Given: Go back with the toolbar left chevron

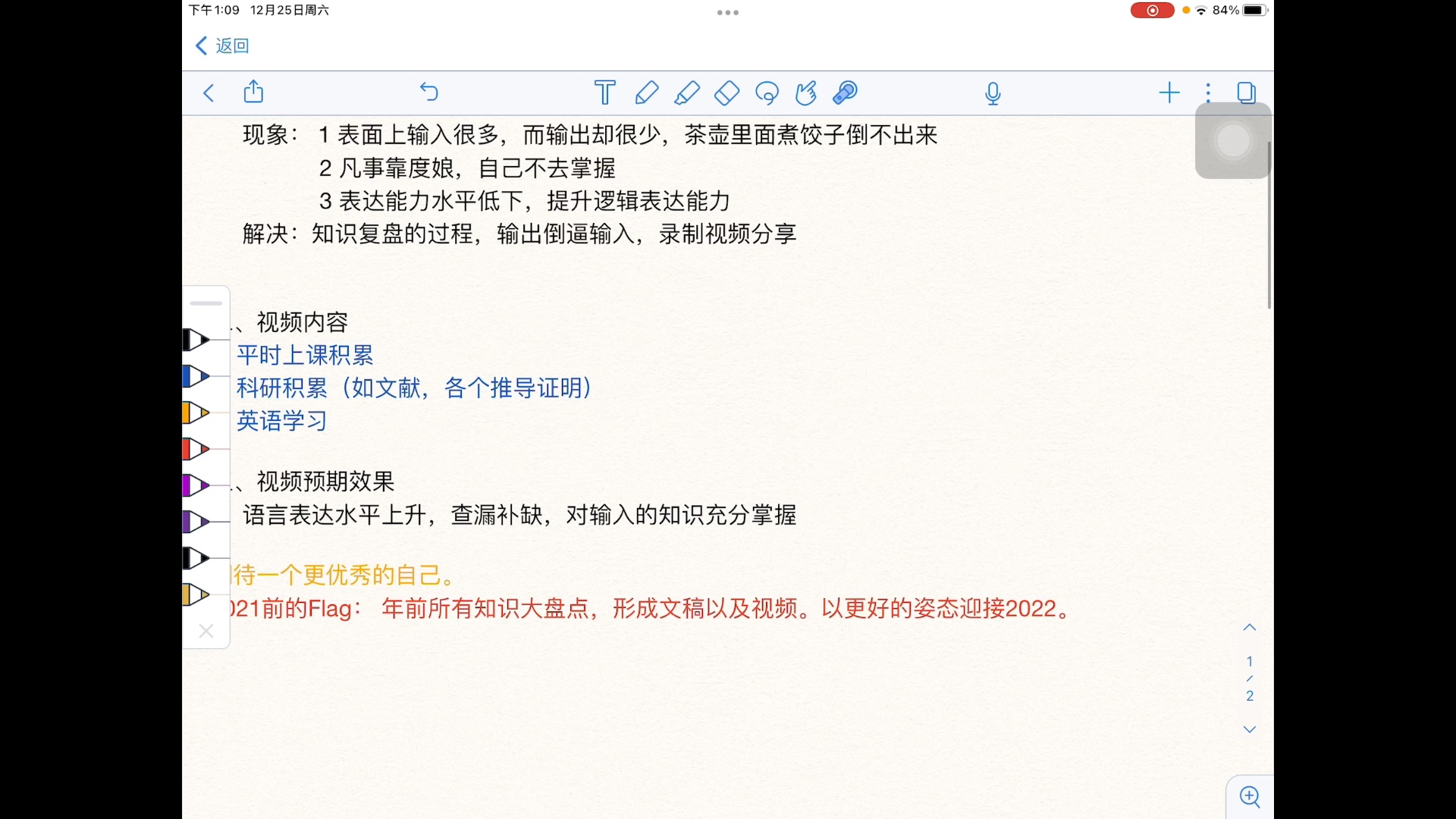Looking at the screenshot, I should 209,93.
